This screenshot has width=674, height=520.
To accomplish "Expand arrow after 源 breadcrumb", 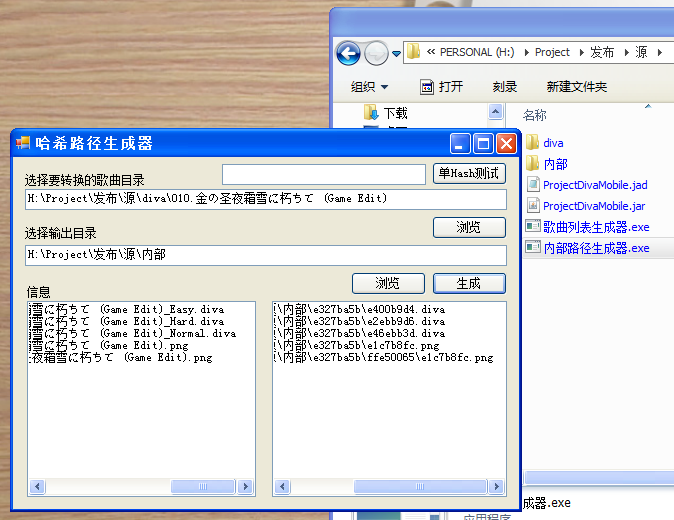I will click(x=659, y=52).
